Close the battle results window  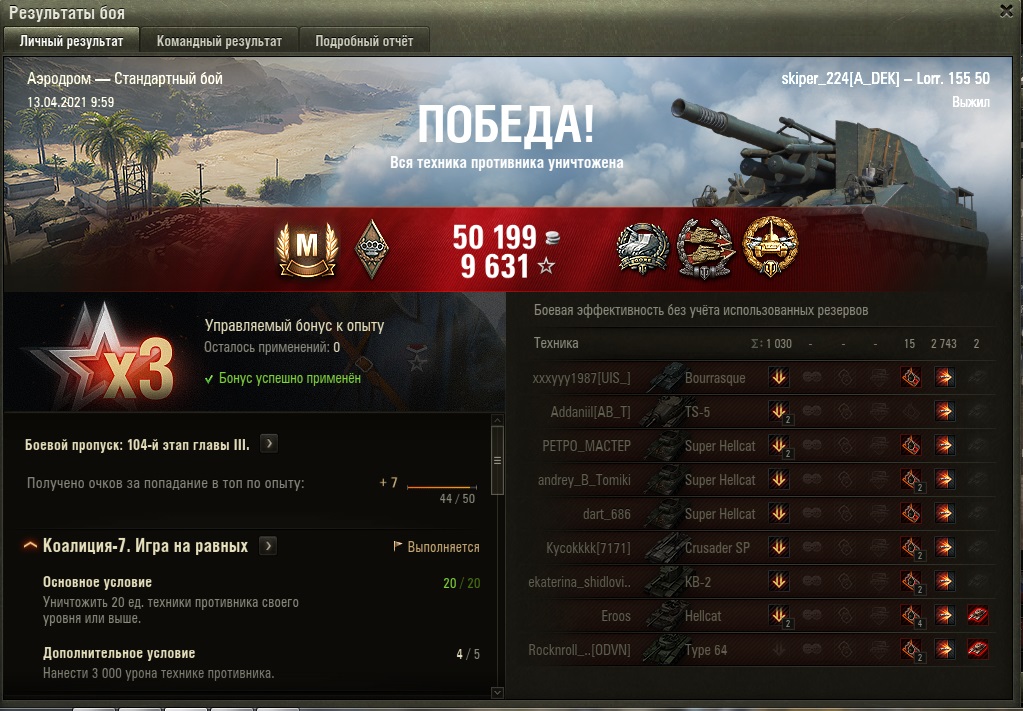1007,11
